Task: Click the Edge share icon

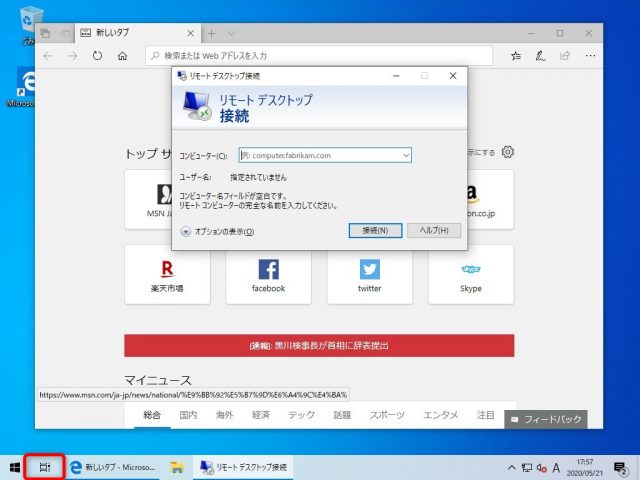Action: (x=565, y=56)
